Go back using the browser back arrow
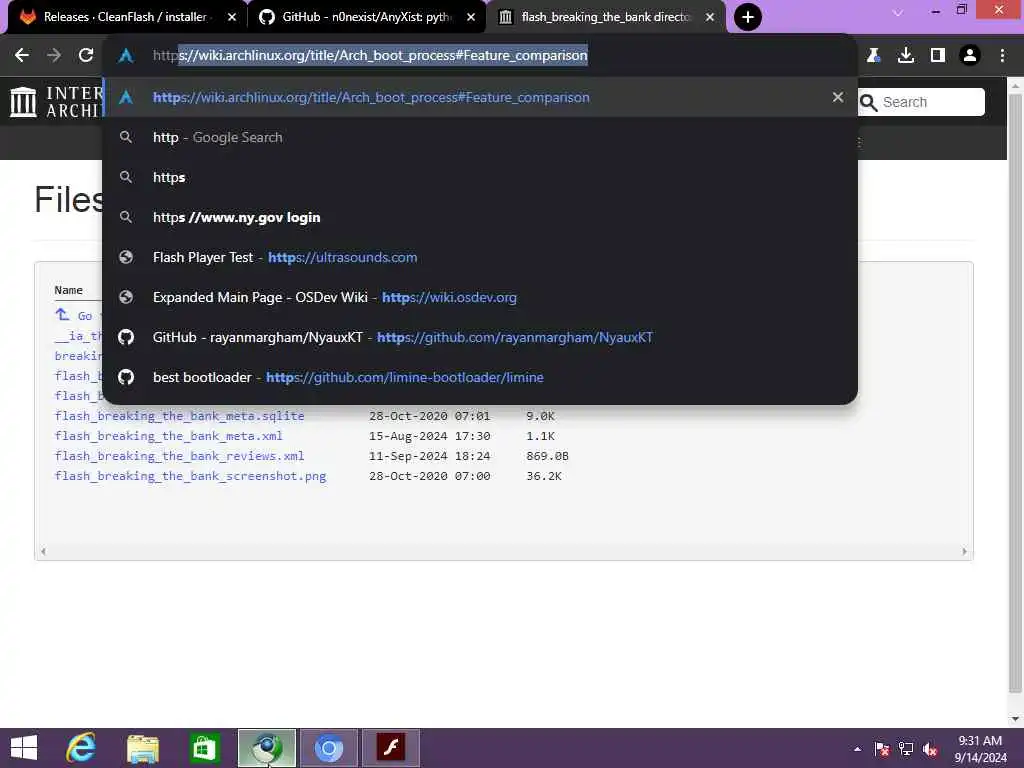 point(22,56)
